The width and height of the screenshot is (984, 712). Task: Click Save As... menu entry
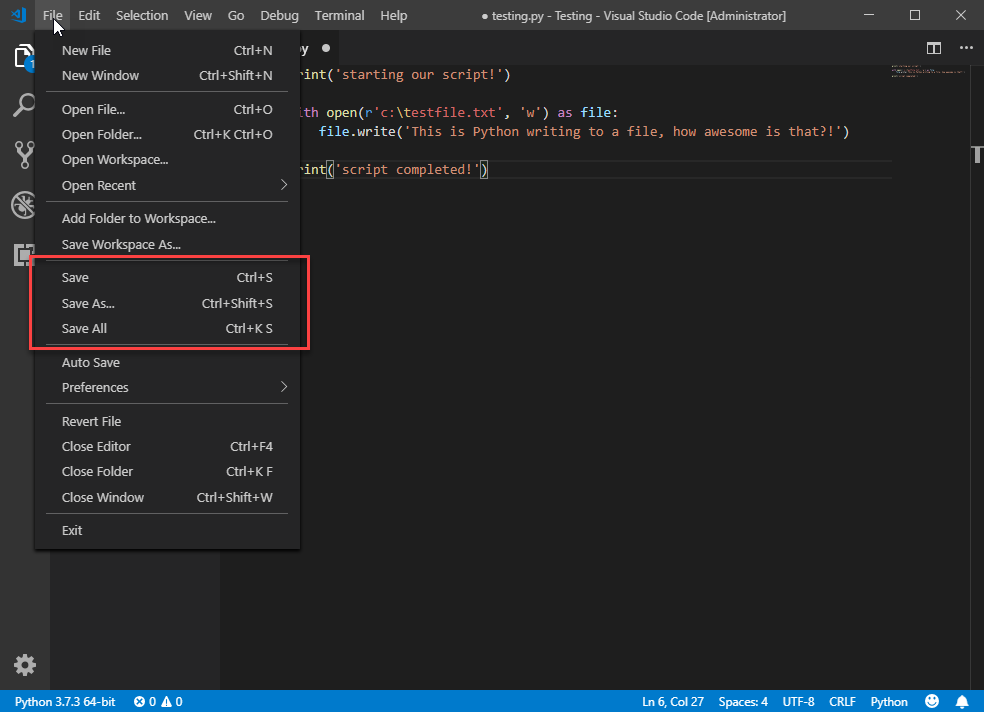click(167, 304)
